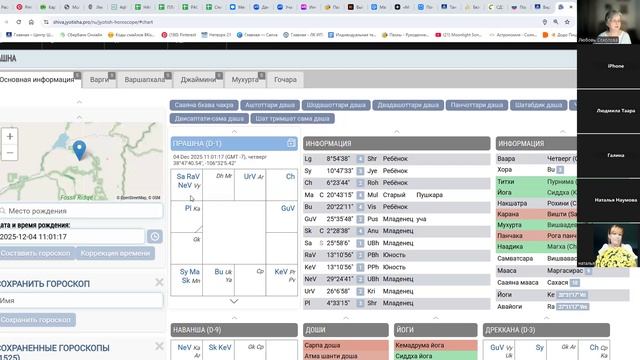Click the Составить гороскоп button

pos(36,253)
